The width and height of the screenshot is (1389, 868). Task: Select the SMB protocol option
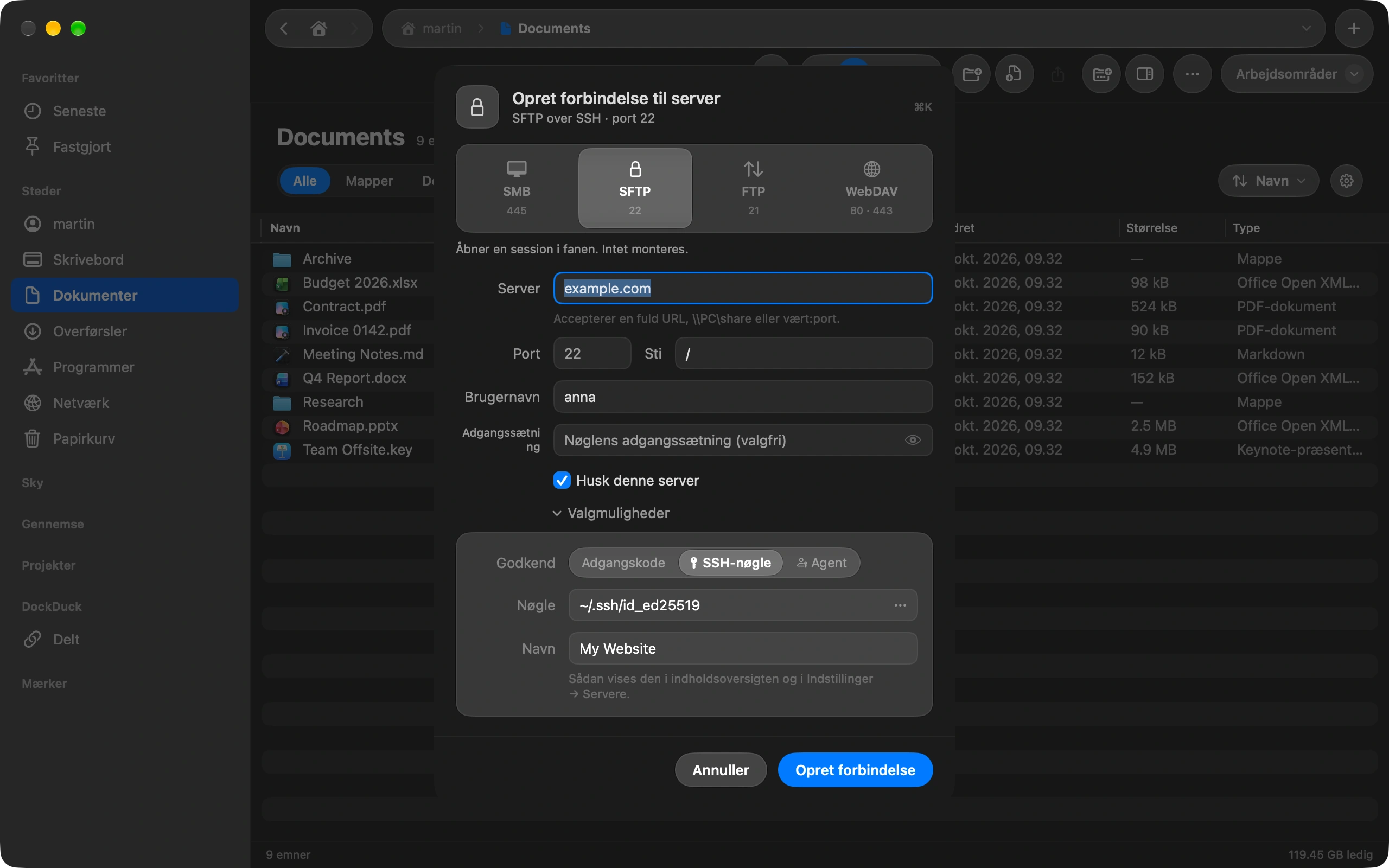pyautogui.click(x=517, y=188)
